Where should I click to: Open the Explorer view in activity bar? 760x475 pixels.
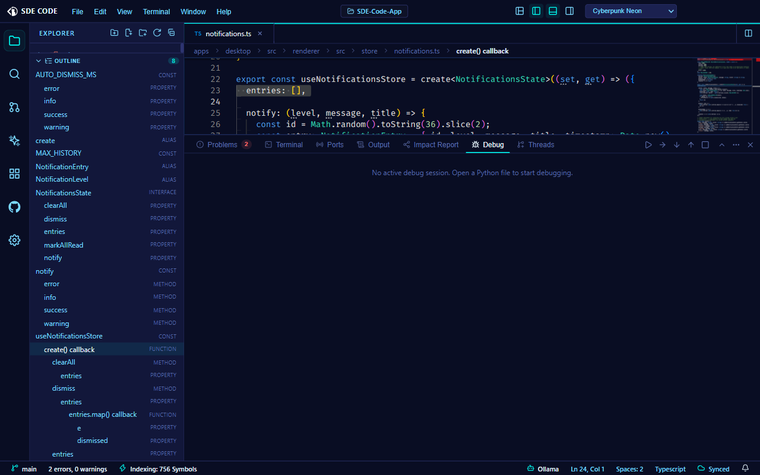pyautogui.click(x=14, y=41)
